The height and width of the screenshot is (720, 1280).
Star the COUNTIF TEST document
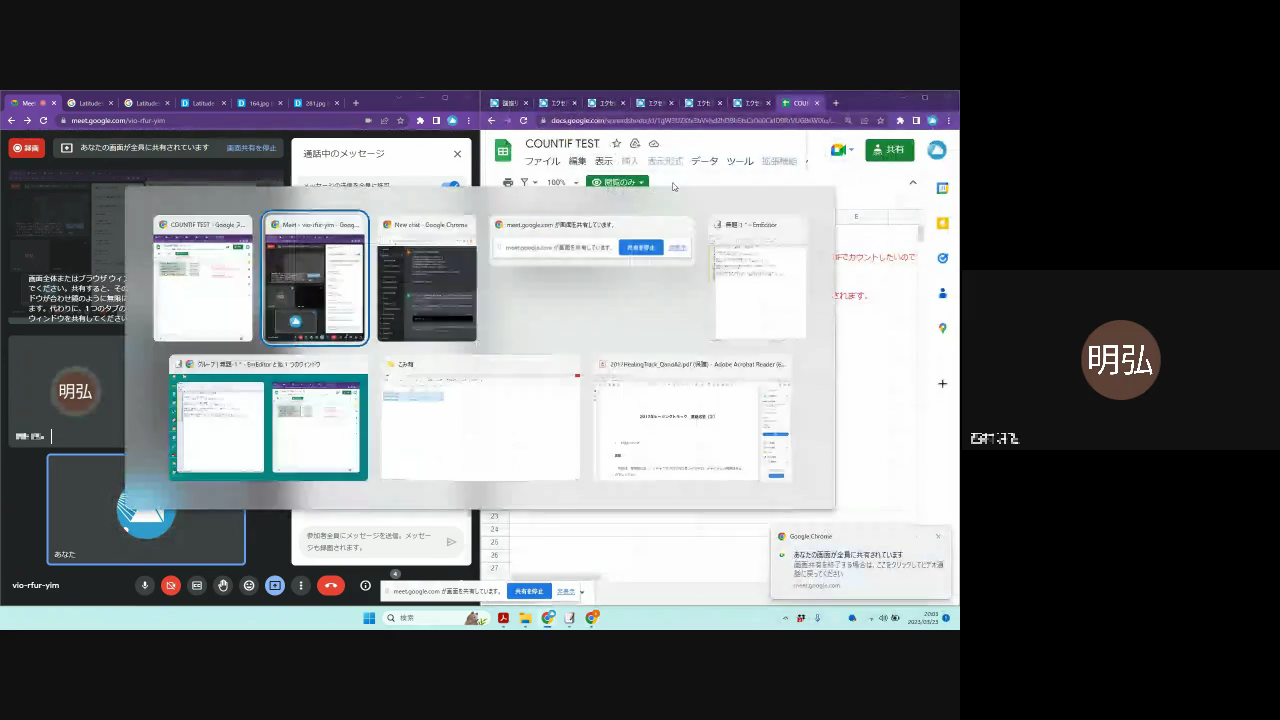616,144
